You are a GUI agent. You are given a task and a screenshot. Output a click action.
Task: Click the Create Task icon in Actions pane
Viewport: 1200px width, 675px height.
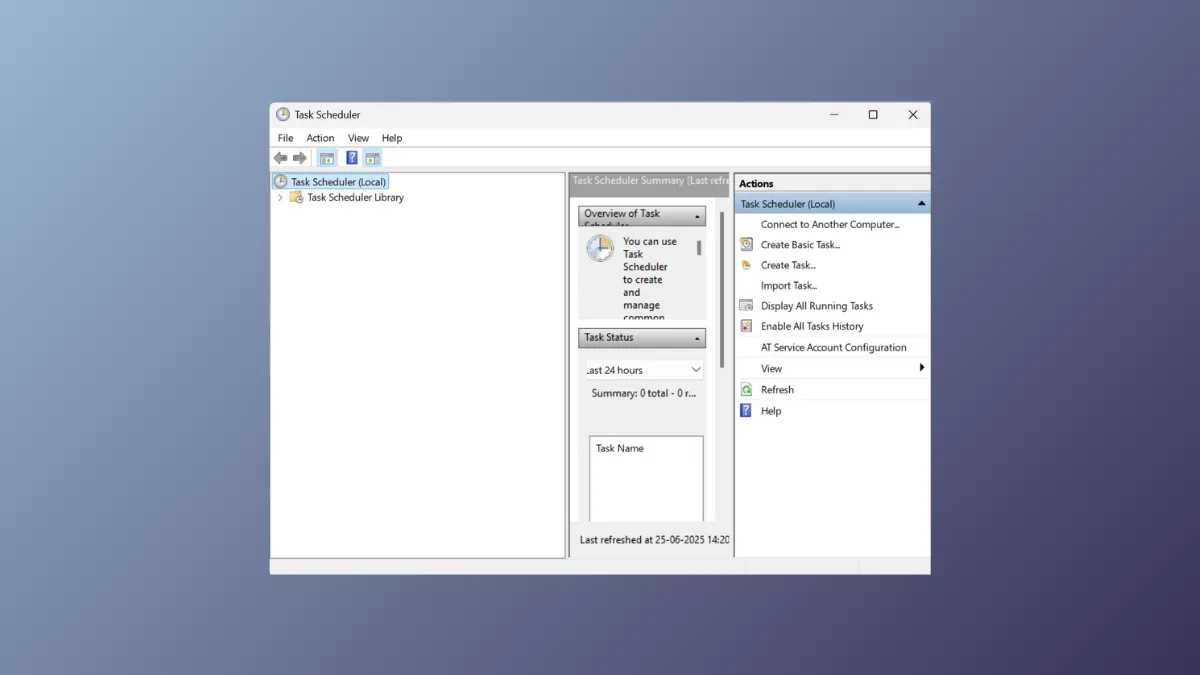point(746,265)
